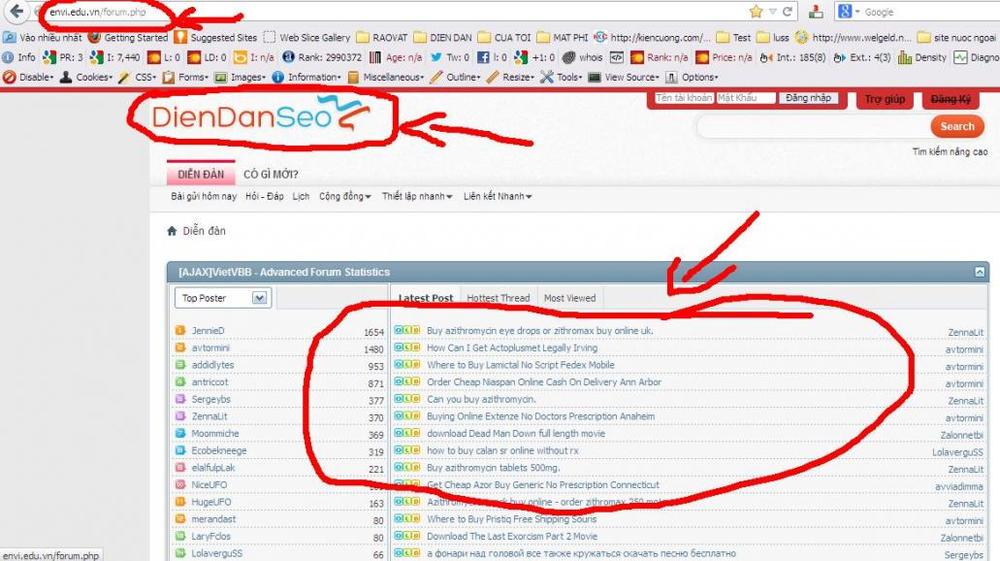Click the reload page icon
1000x561 pixels.
coord(788,11)
